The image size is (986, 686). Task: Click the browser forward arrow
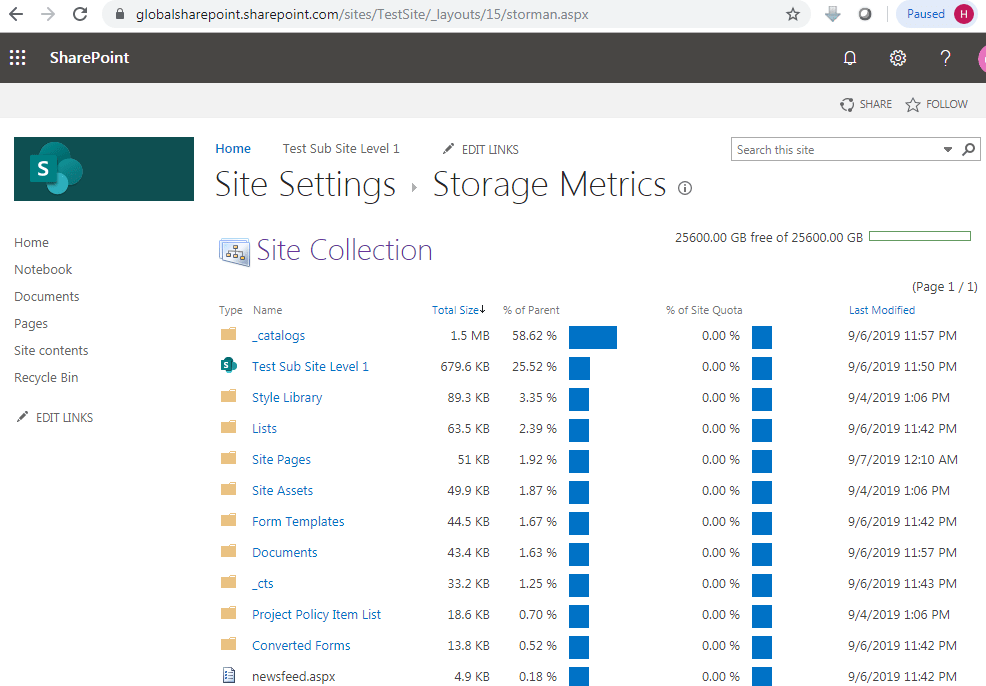pyautogui.click(x=48, y=14)
